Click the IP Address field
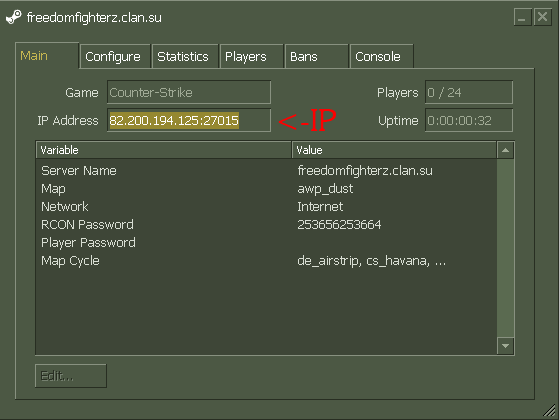 189,120
